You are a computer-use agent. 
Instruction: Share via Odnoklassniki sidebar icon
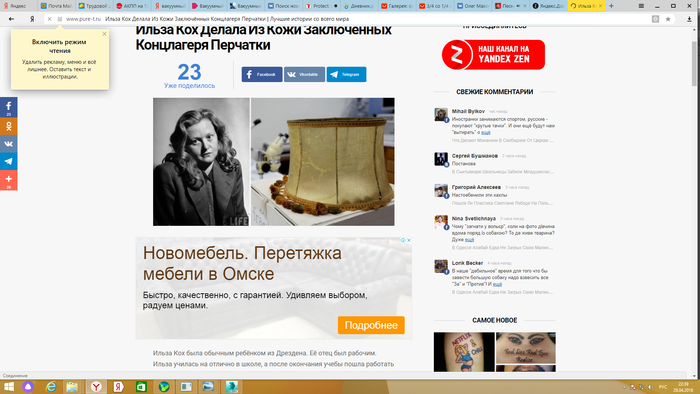click(8, 127)
